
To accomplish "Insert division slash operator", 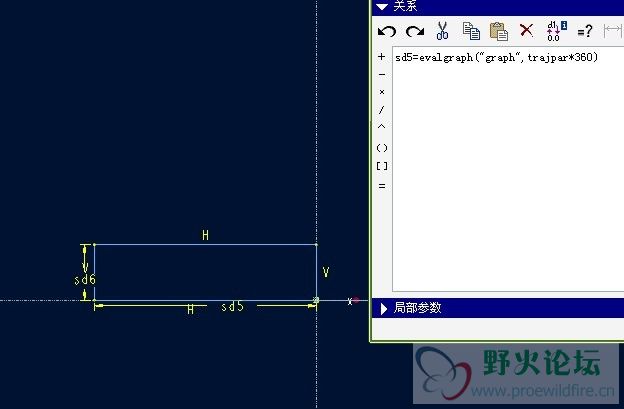I will pos(381,109).
